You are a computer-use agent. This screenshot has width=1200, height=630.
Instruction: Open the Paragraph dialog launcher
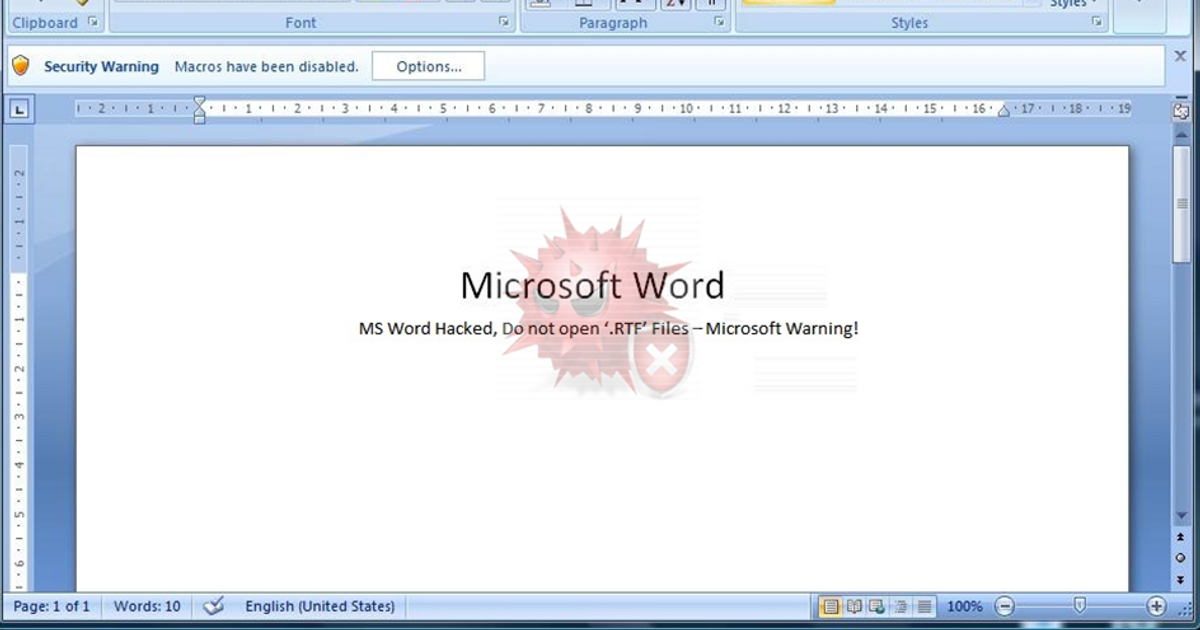pyautogui.click(x=719, y=22)
